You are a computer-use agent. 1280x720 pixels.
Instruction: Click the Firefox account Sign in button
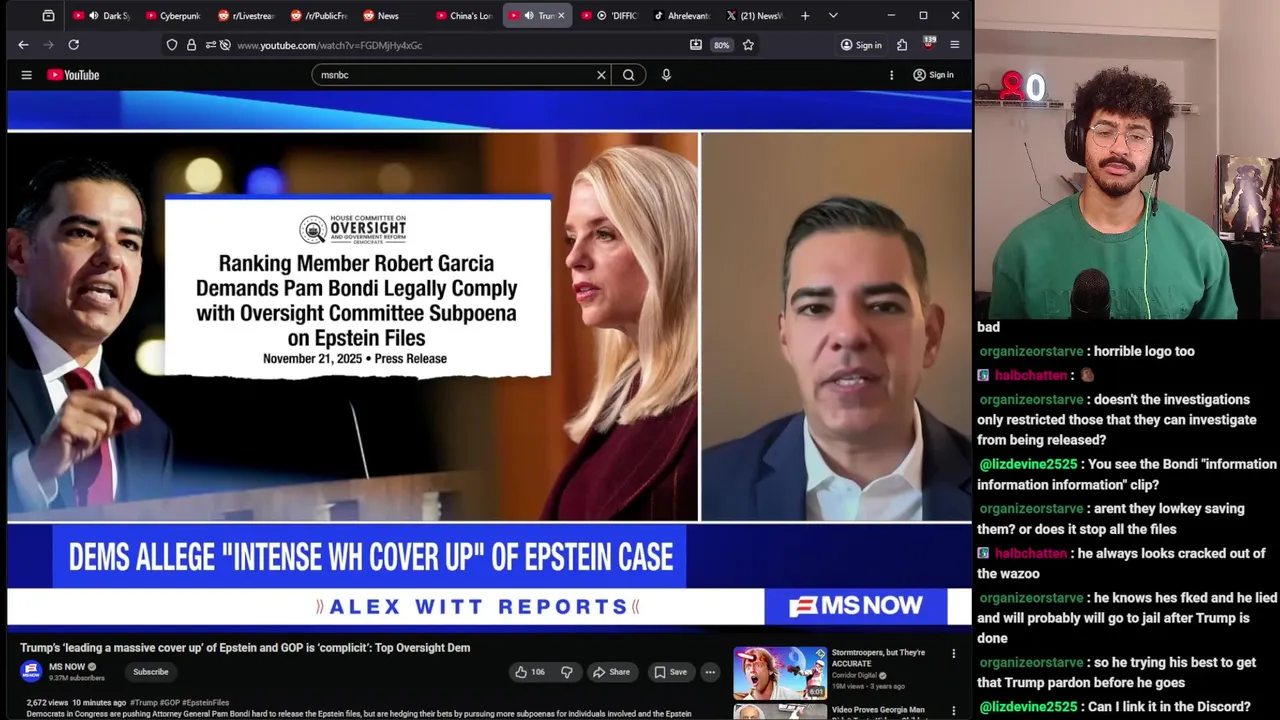pos(861,45)
